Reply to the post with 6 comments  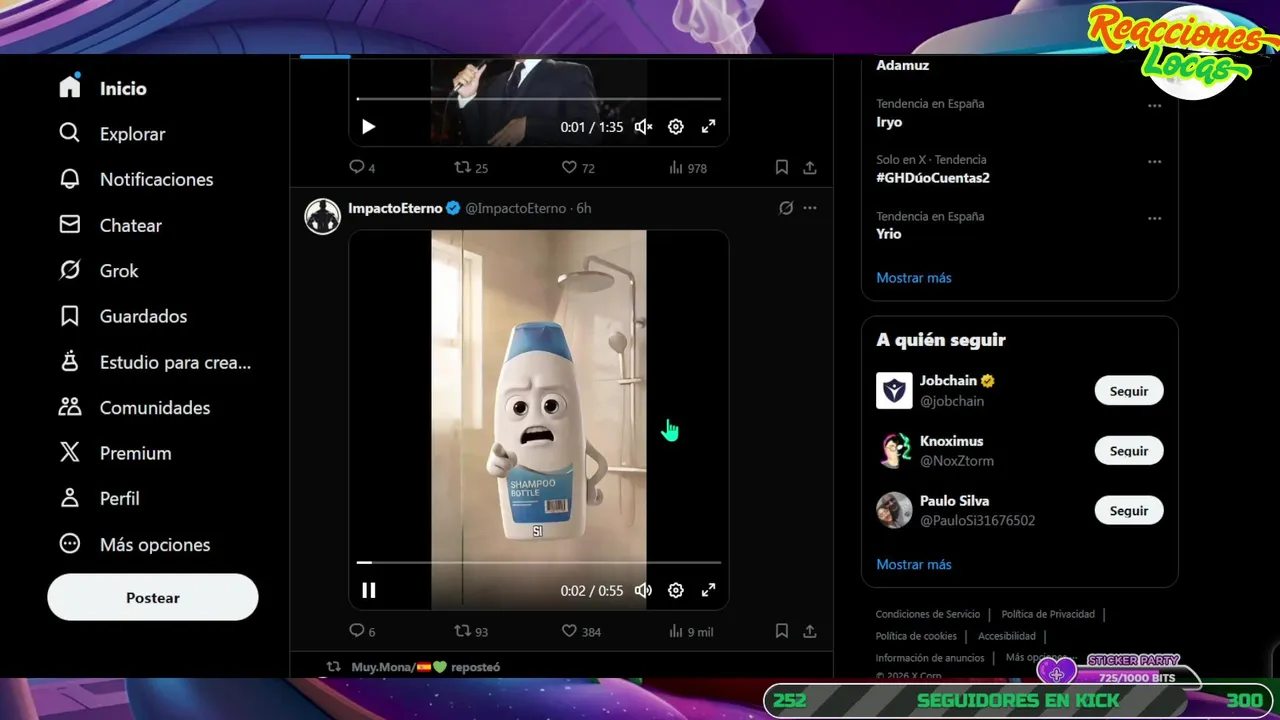(362, 632)
